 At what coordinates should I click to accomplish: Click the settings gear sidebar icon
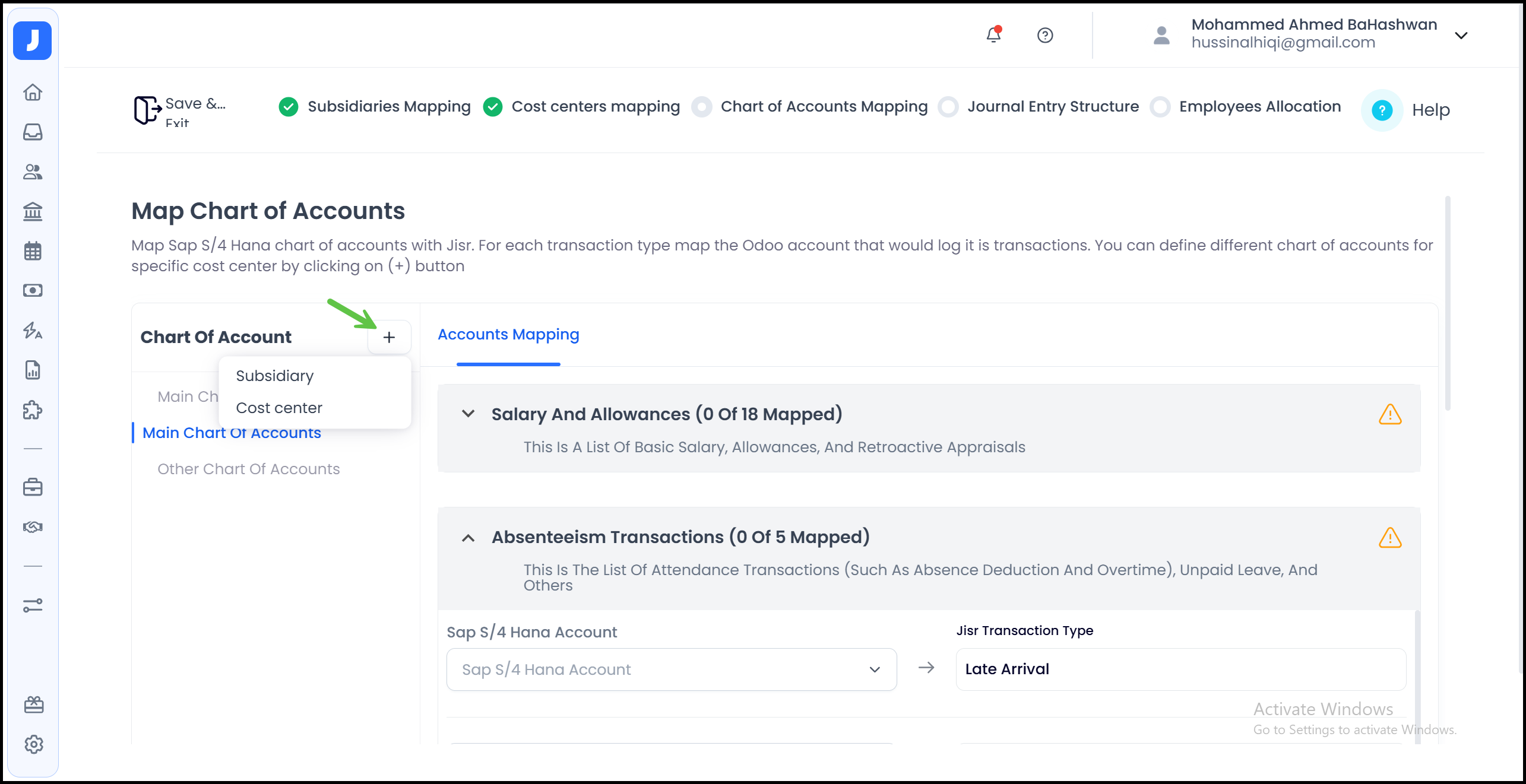[34, 744]
